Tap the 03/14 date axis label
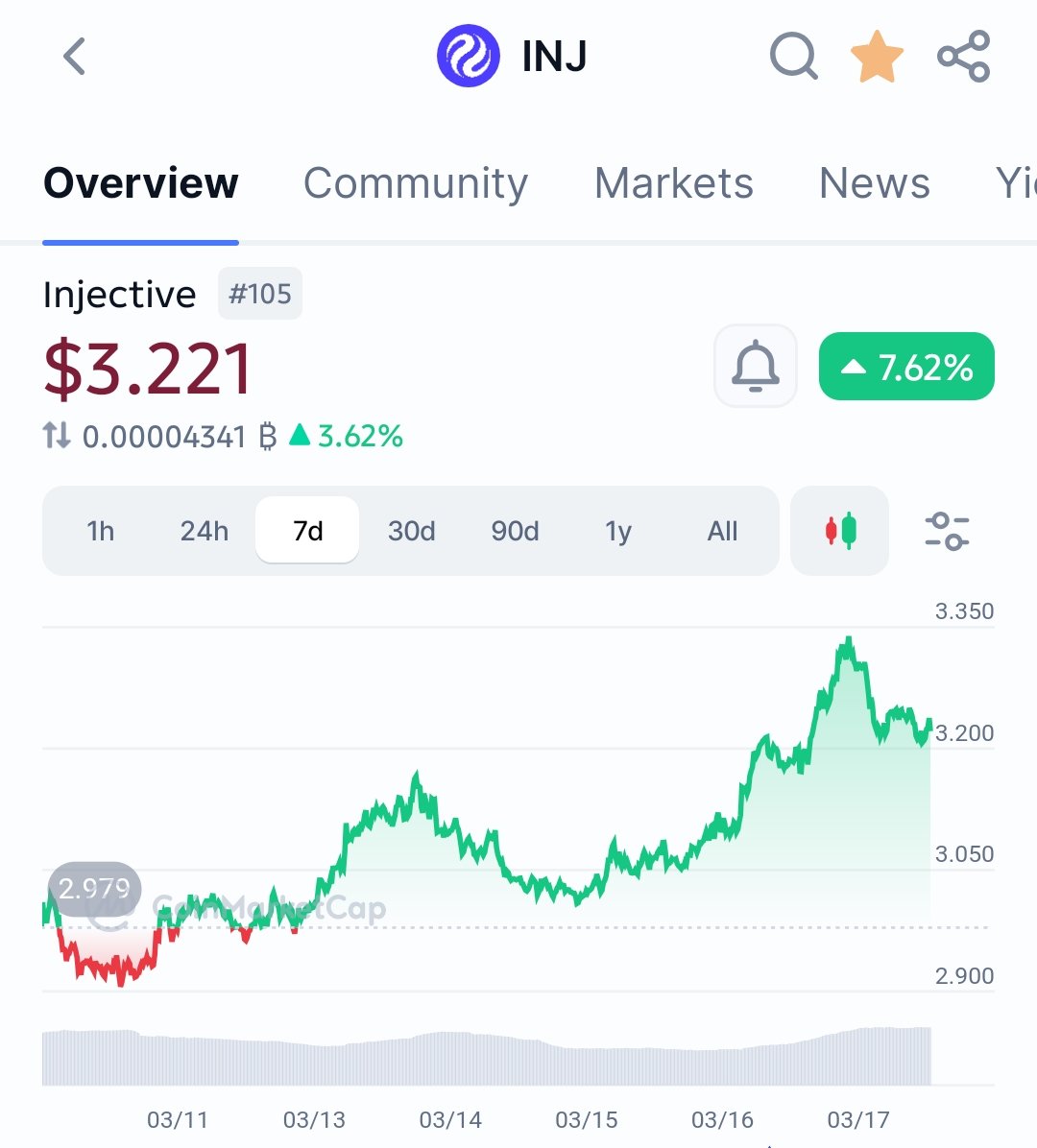The width and height of the screenshot is (1037, 1148). point(450,1119)
